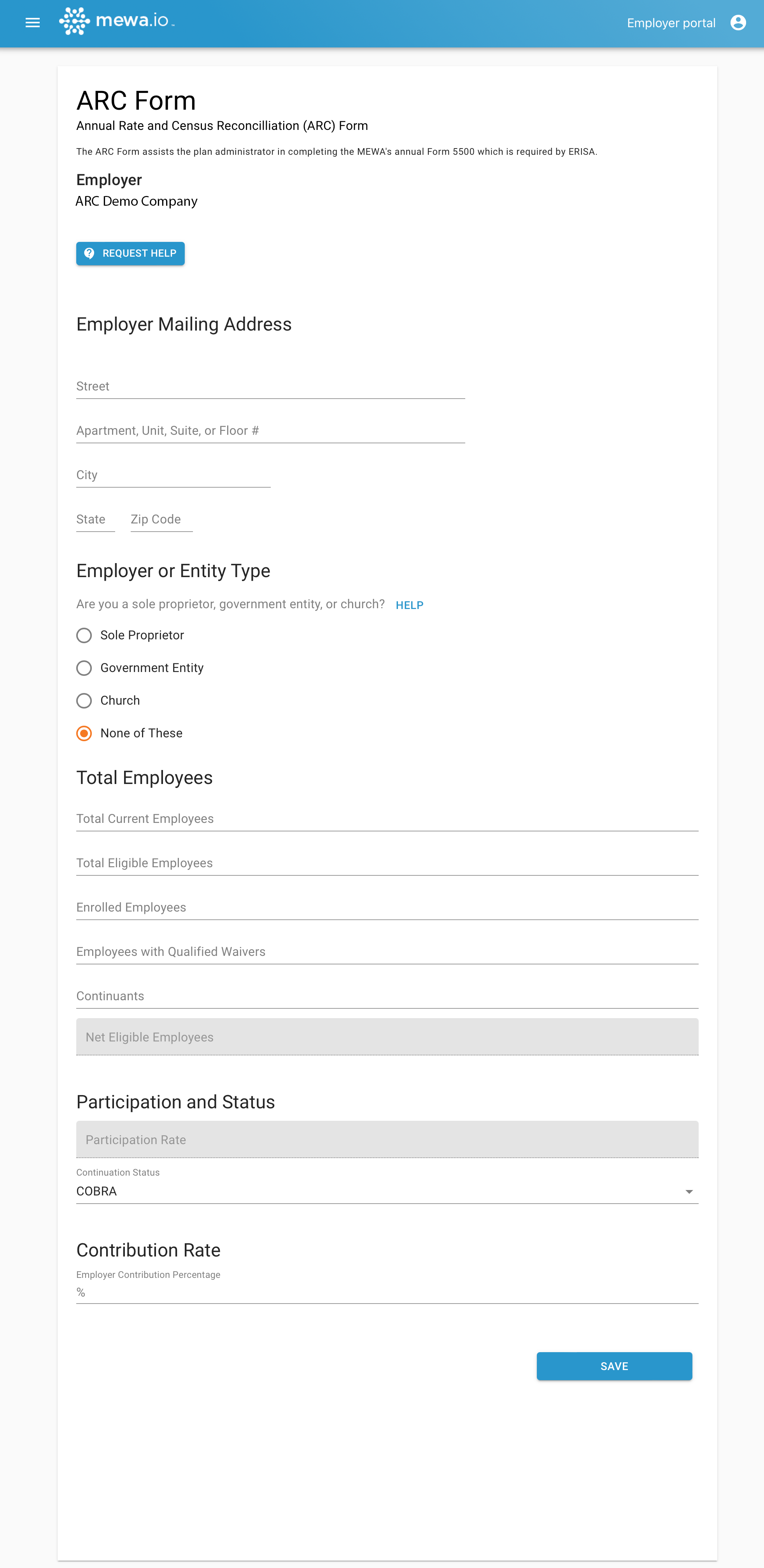Open the HELP link for entity type
Screen dimensions: 764x1568
pyautogui.click(x=409, y=605)
